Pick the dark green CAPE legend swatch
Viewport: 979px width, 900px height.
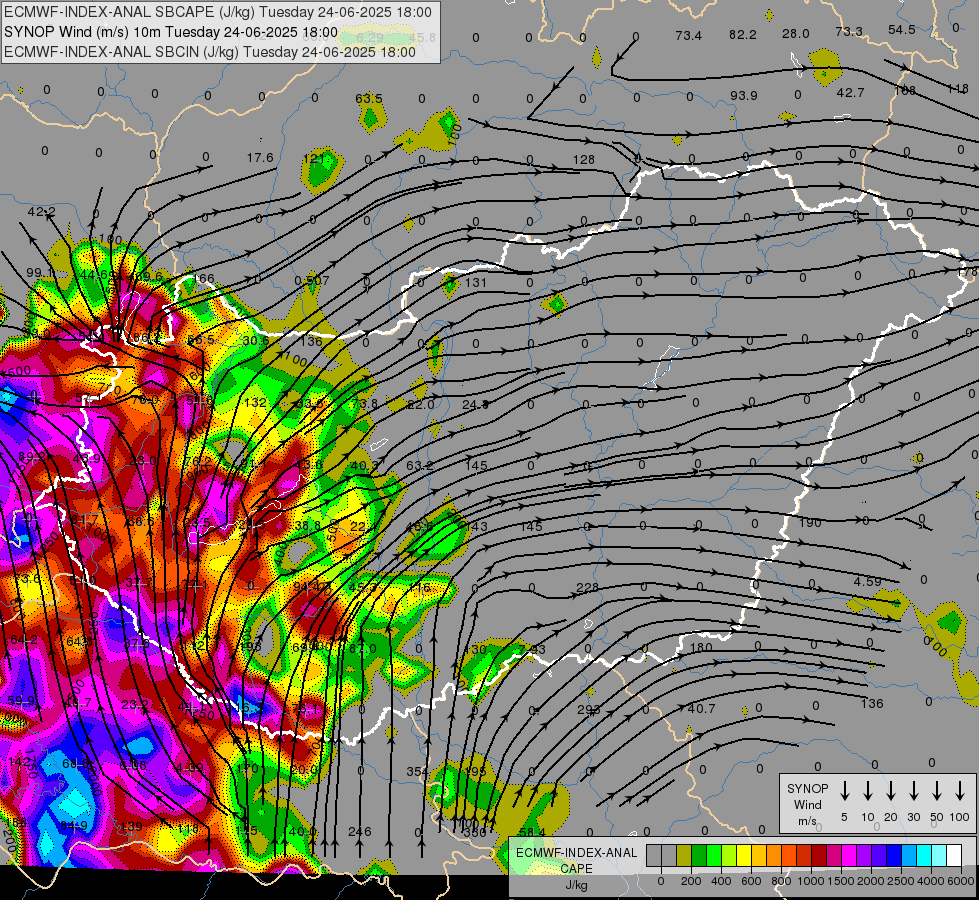click(x=699, y=855)
